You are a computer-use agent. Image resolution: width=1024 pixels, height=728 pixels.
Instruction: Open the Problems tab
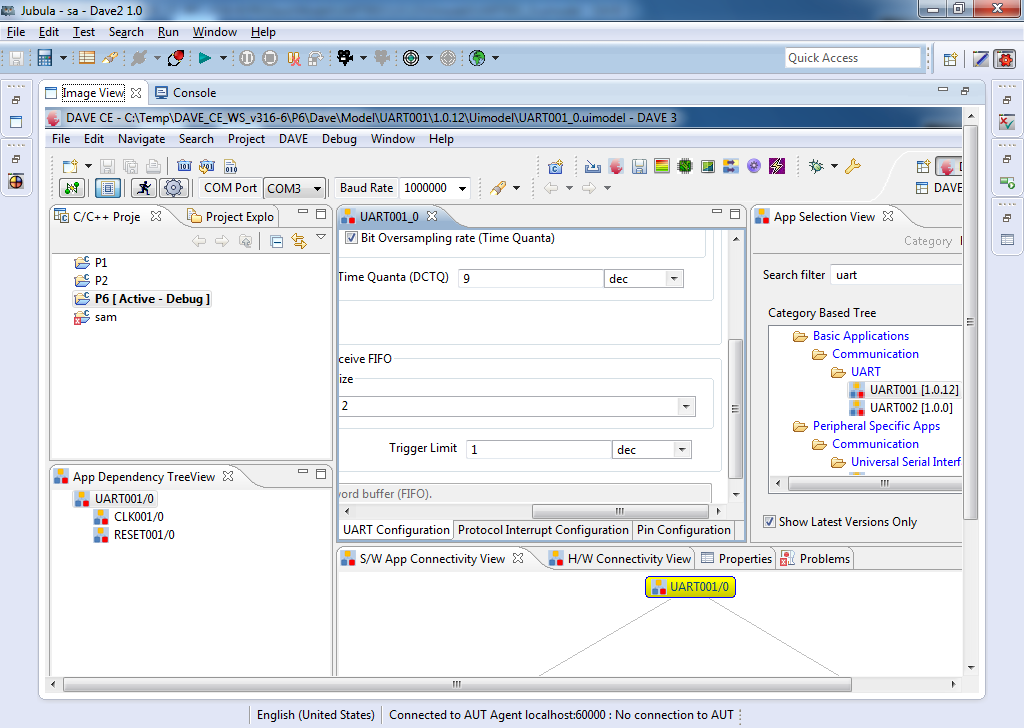coord(816,559)
